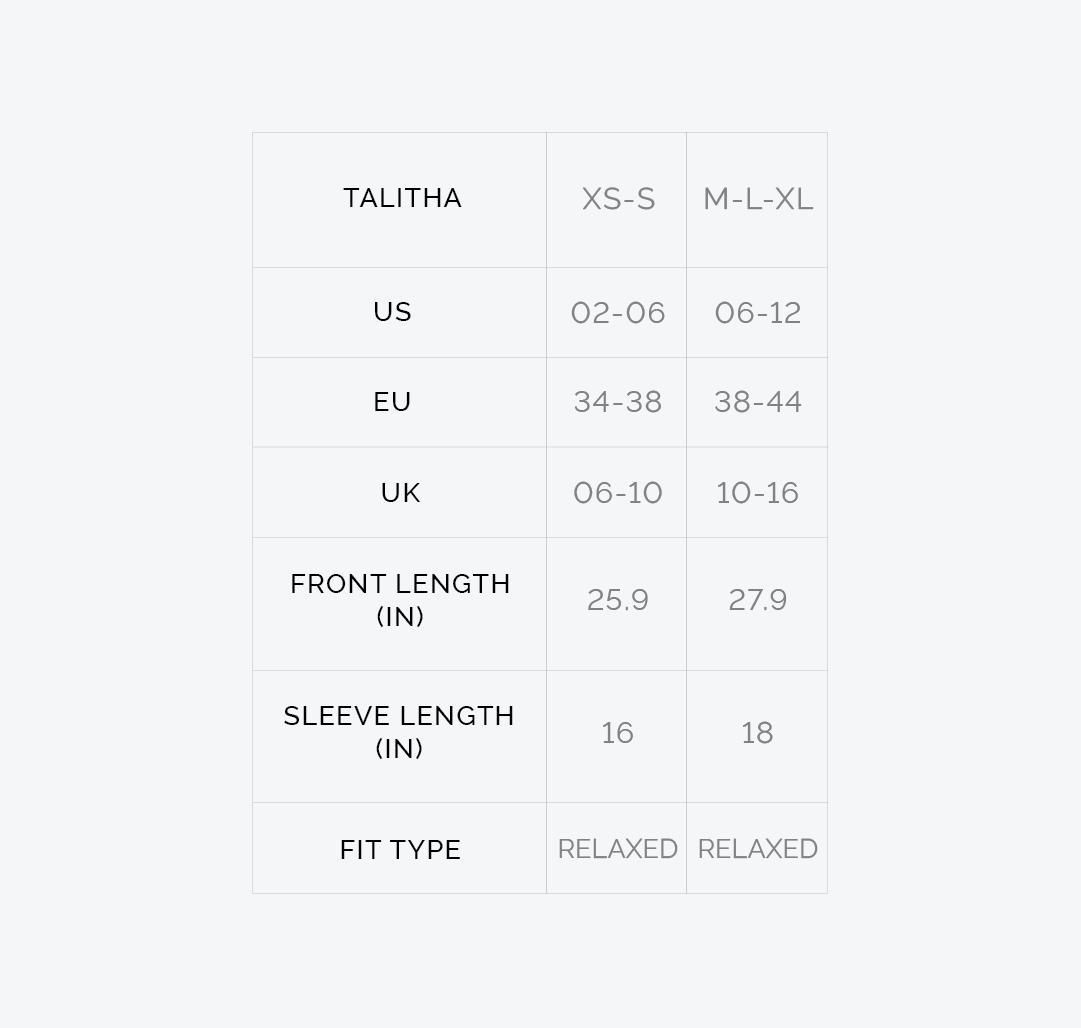Select the XS-S size column header
The height and width of the screenshot is (1028, 1081).
tap(618, 199)
